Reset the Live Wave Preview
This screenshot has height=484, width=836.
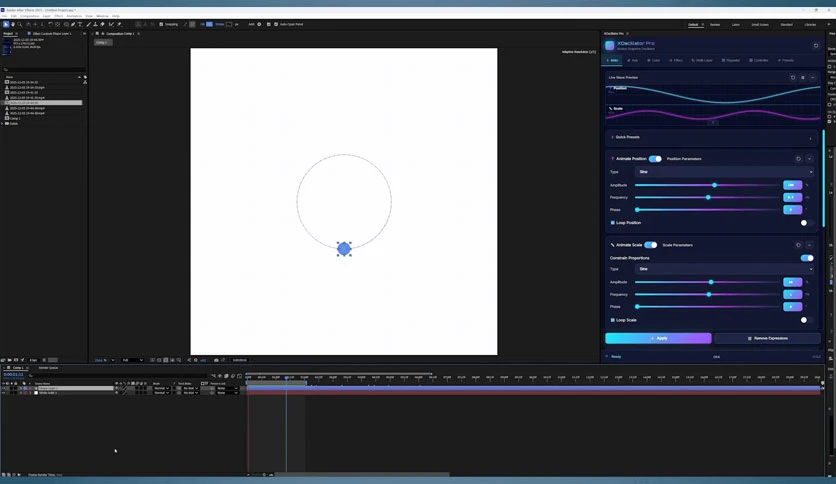pos(793,78)
